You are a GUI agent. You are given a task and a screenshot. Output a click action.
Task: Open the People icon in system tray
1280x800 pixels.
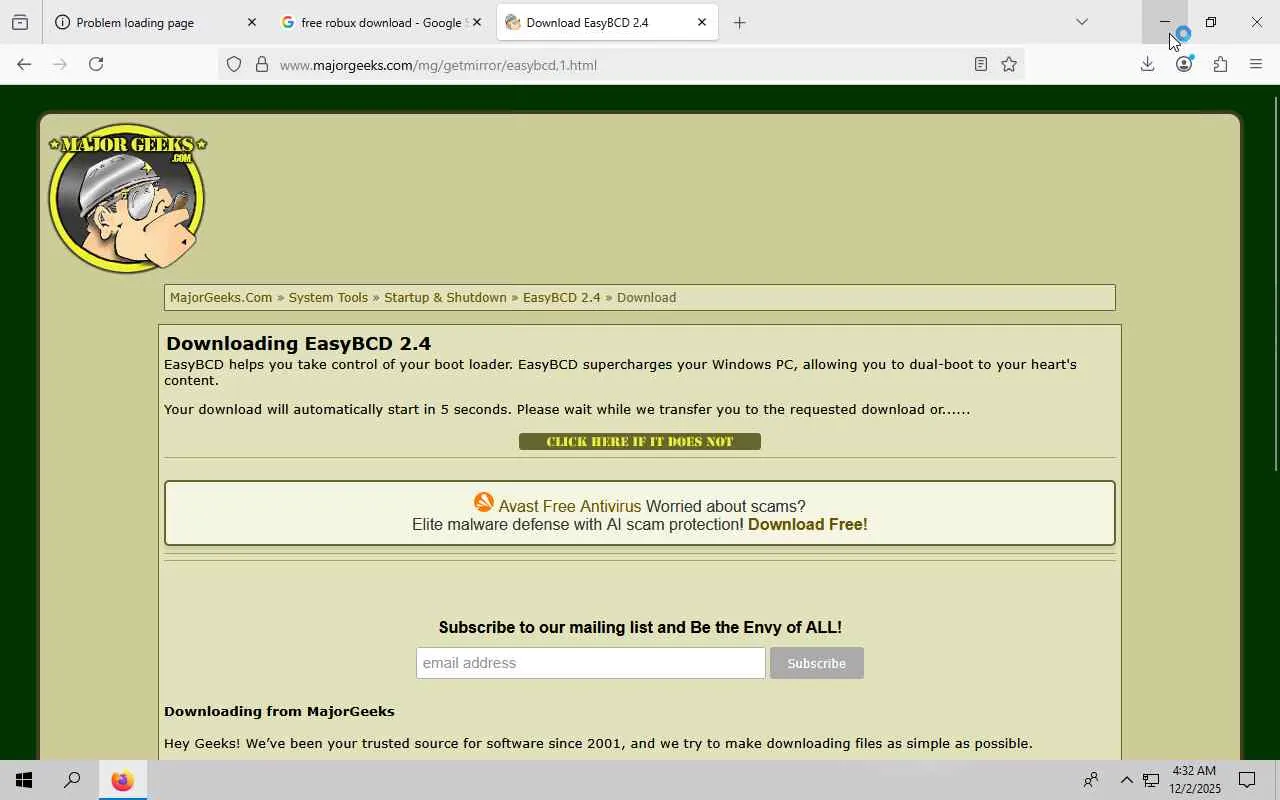tap(1091, 780)
